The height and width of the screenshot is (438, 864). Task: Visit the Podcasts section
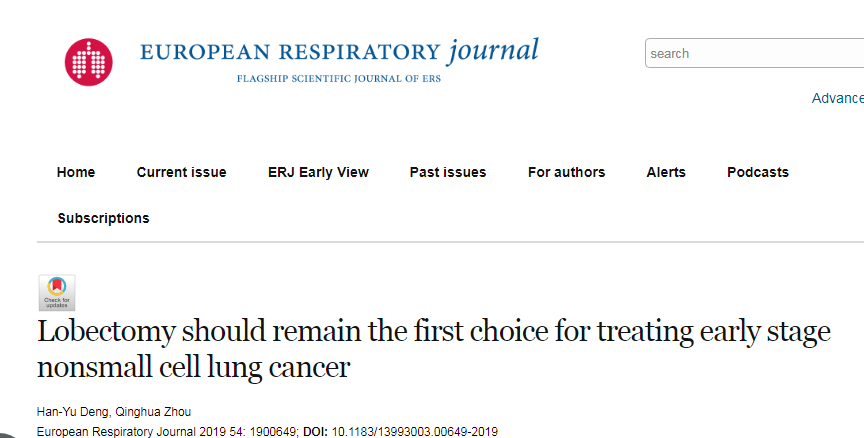[x=758, y=172]
